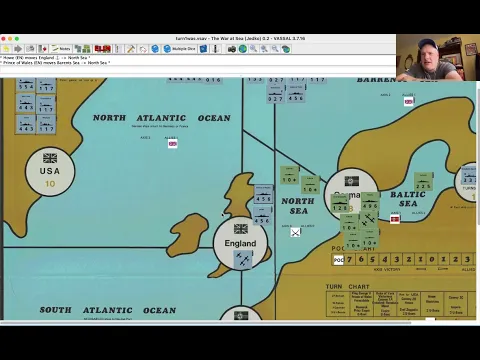Click the first magnifier zoom icon
The height and width of the screenshot is (360, 480).
[254, 49]
